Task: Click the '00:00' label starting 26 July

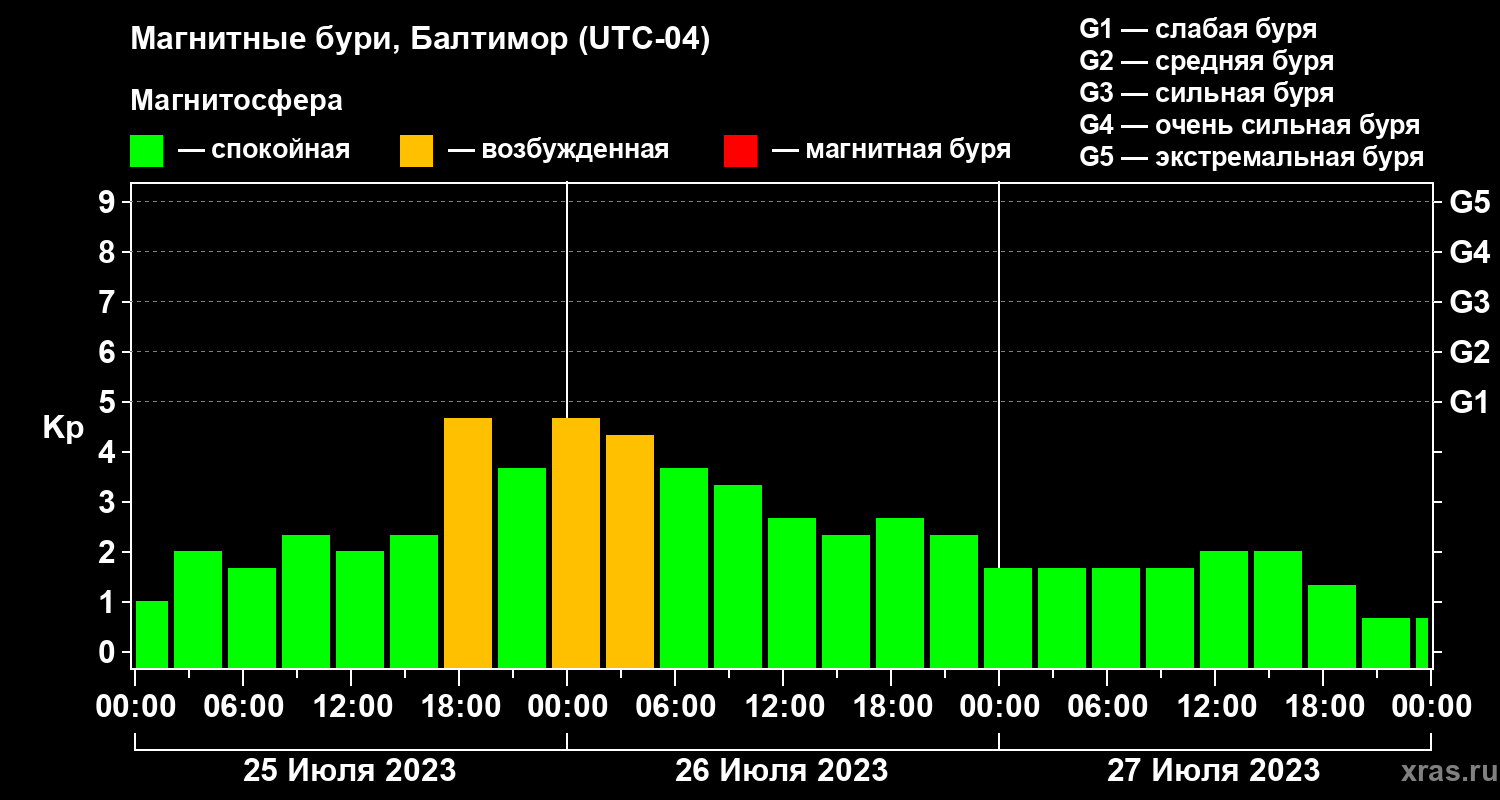Action: click(x=567, y=707)
